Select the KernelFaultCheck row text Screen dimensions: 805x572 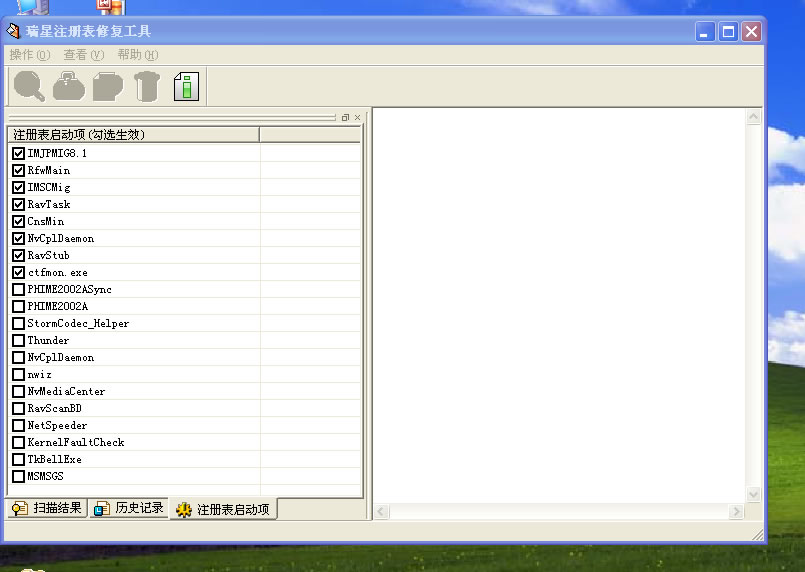(x=76, y=442)
